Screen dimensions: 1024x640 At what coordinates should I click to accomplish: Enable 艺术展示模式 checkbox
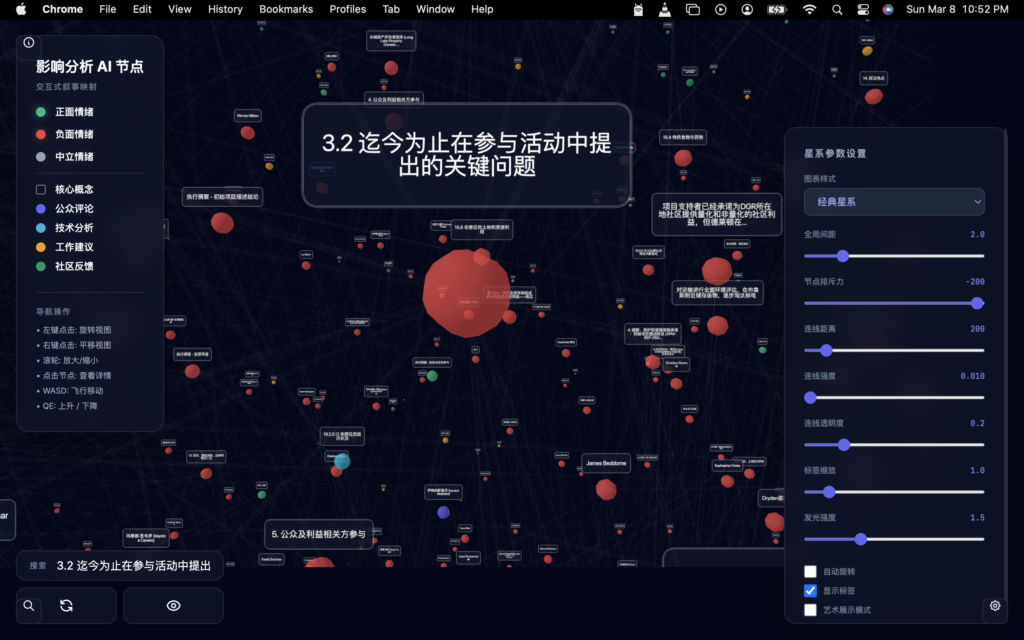click(x=810, y=610)
